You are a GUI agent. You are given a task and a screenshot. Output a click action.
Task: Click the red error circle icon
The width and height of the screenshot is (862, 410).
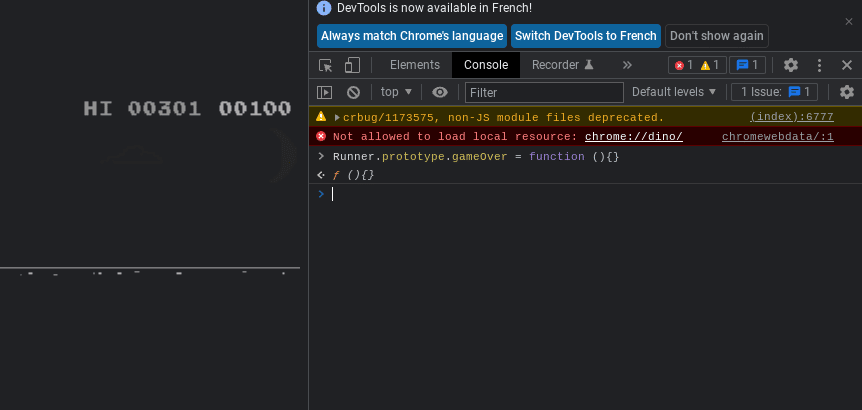click(x=321, y=136)
